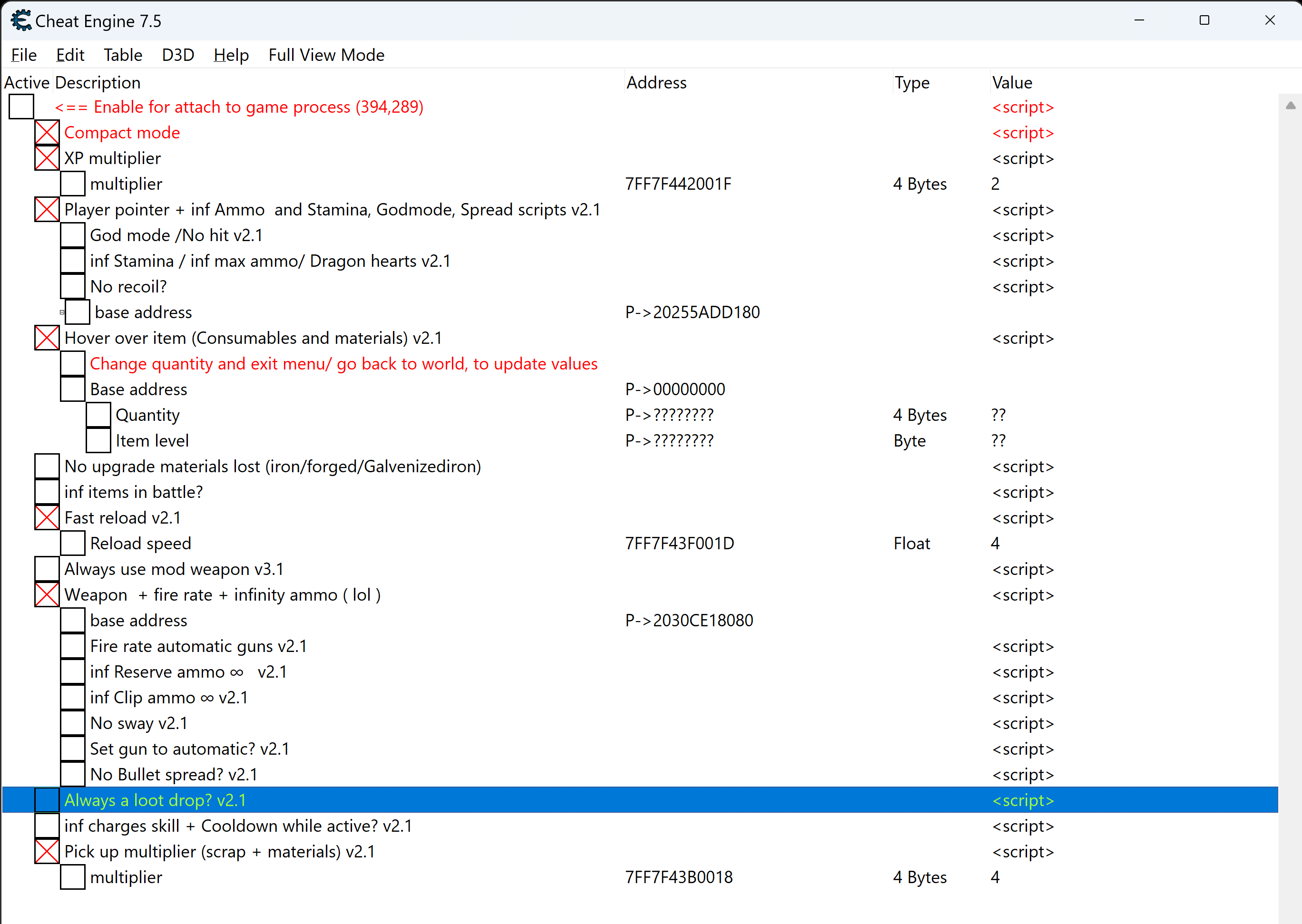Click the Value column header
The height and width of the screenshot is (924, 1302).
pos(1012,83)
